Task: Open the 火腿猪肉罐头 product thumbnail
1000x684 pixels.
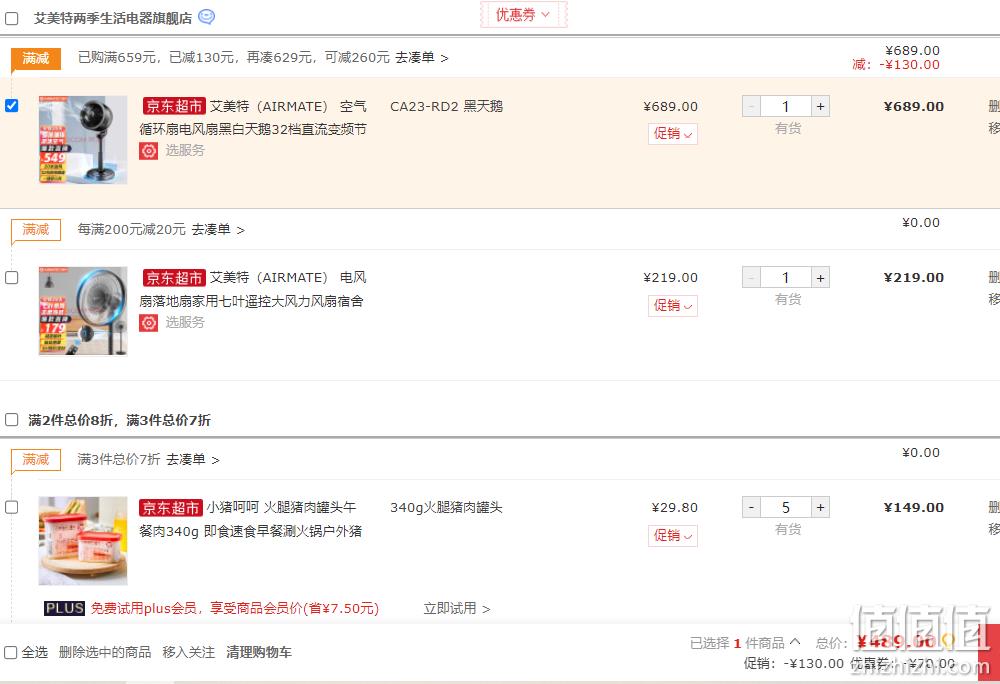Action: point(83,541)
